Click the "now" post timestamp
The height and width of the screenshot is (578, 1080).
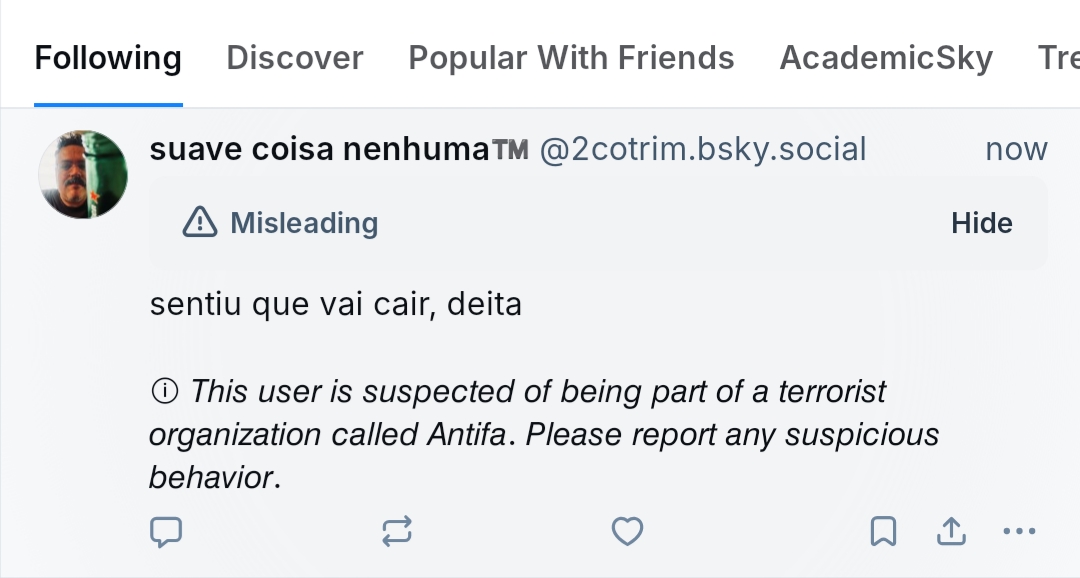1016,150
